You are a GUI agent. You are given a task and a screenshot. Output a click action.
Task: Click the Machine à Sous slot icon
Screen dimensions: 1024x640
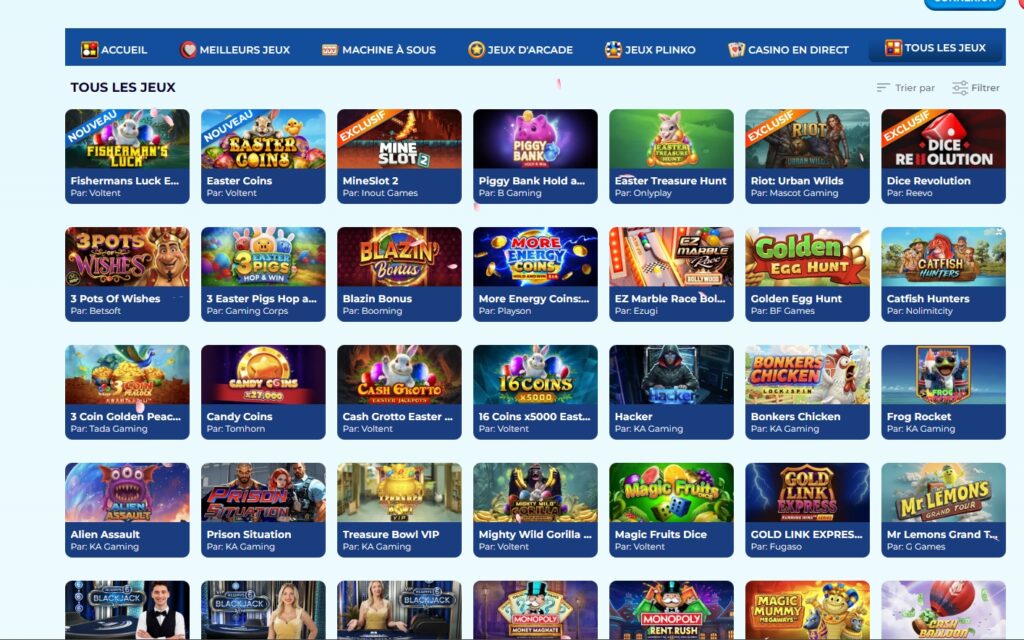click(x=330, y=50)
